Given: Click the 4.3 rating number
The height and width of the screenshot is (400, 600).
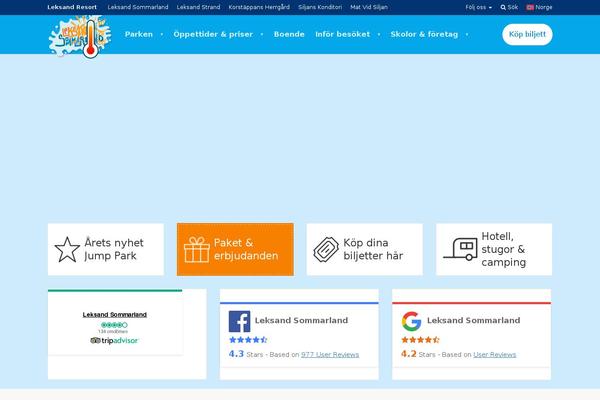Looking at the screenshot, I should [x=236, y=354].
